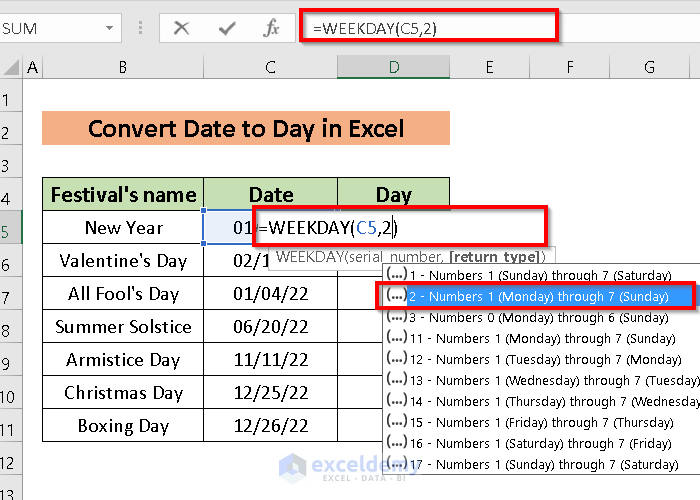Select column D header
This screenshot has height=500, width=700.
[393, 68]
